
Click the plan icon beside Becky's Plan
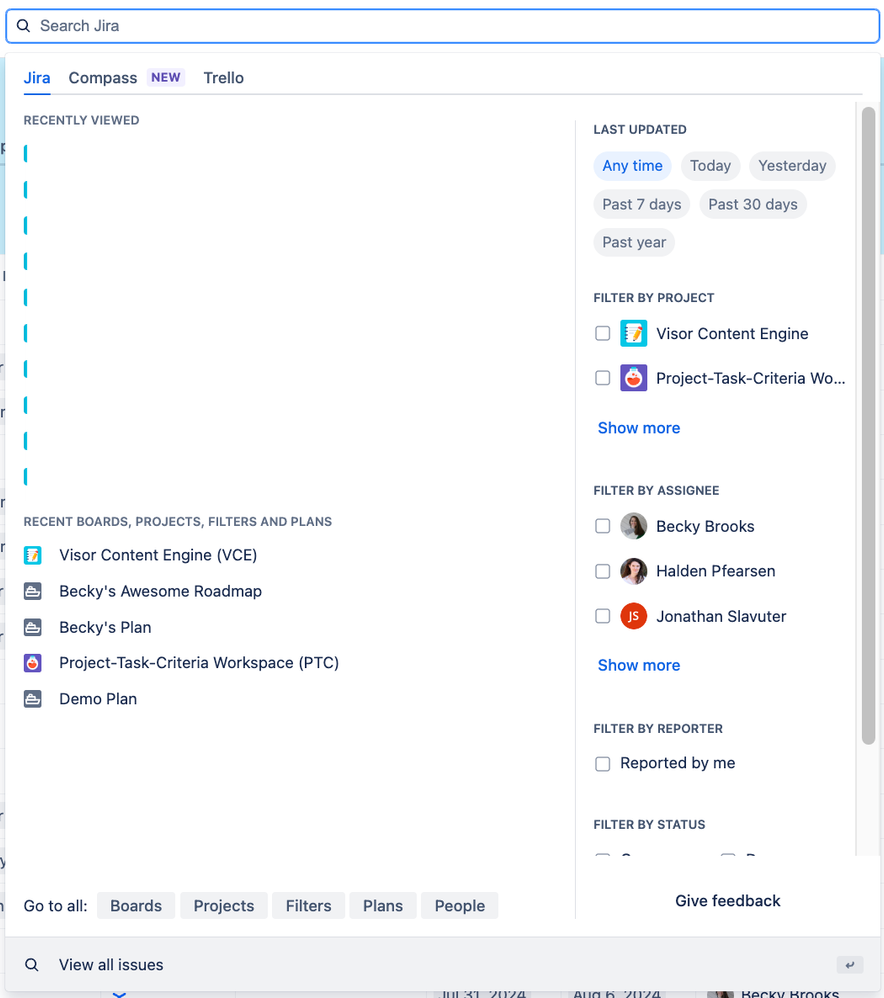coord(33,627)
